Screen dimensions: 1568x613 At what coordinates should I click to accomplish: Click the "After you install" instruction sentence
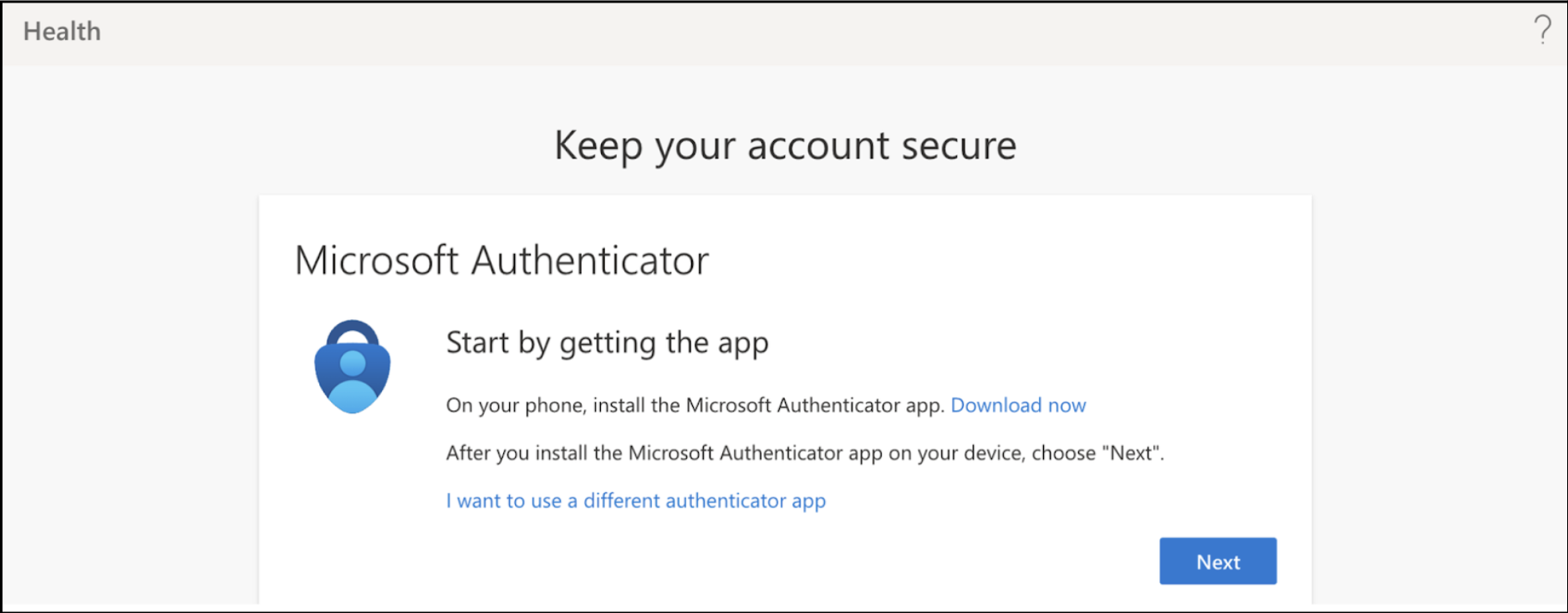coord(804,453)
